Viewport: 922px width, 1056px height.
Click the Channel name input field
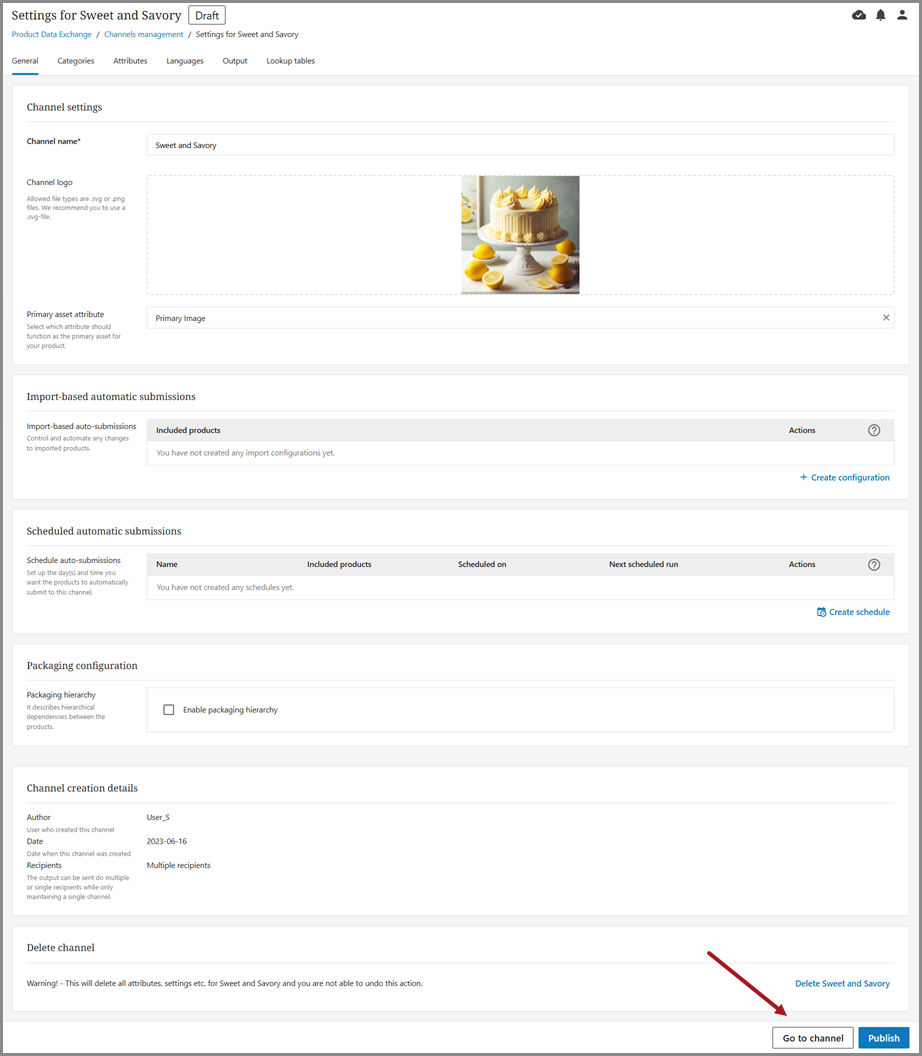[519, 145]
